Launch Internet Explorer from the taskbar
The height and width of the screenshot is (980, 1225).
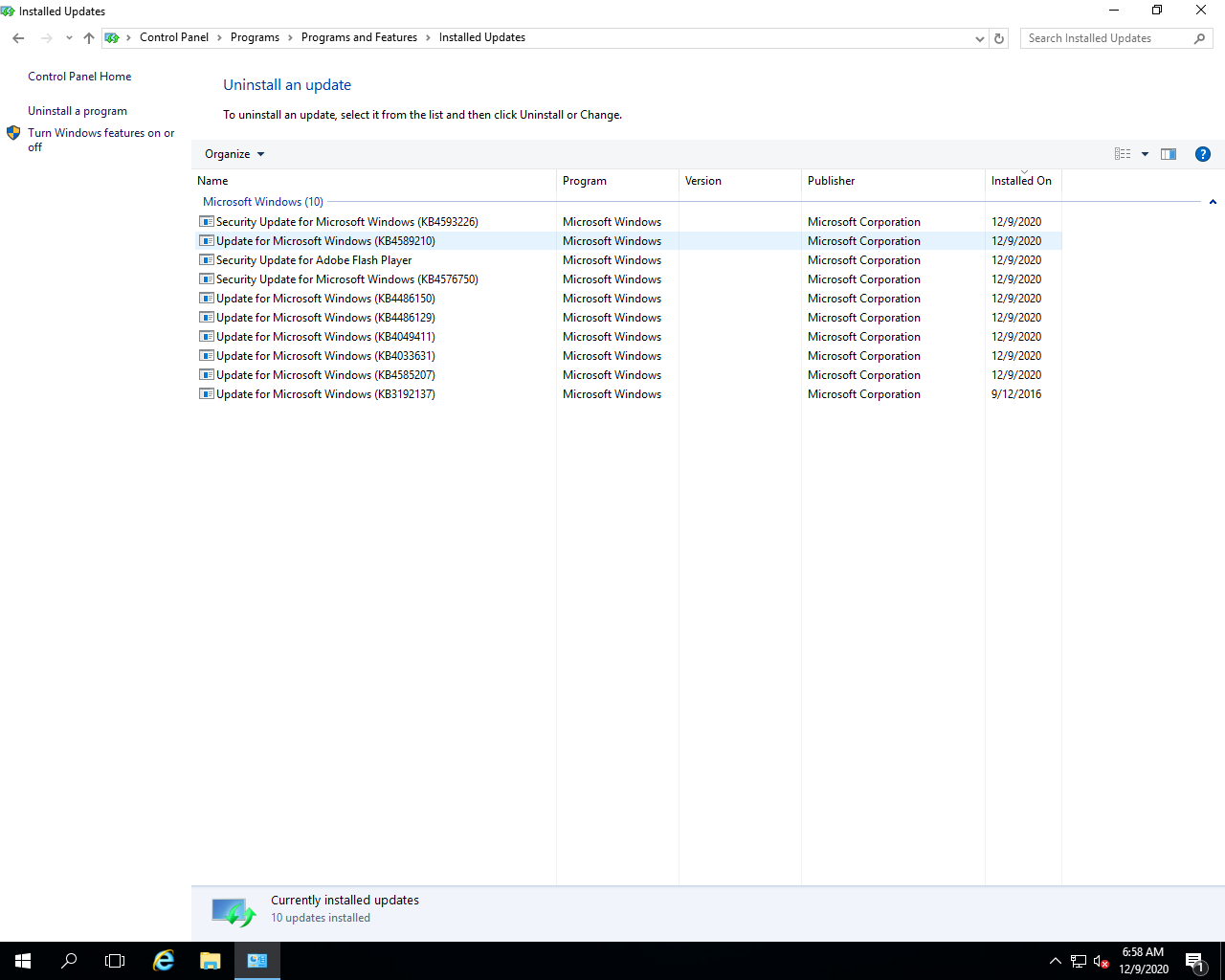click(x=164, y=961)
